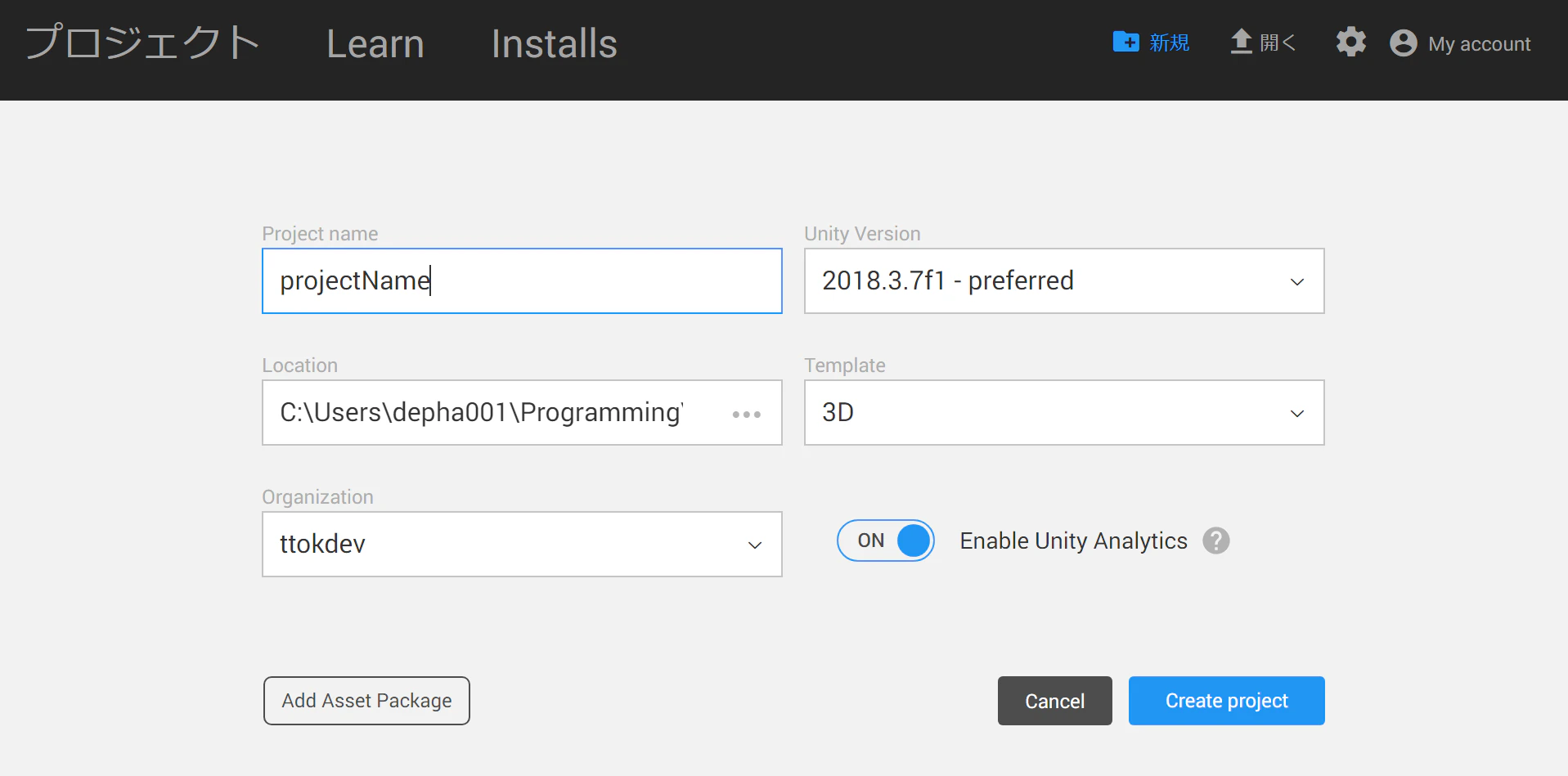The image size is (1568, 776).
Task: Switch to the Installs tab
Action: click(x=555, y=44)
